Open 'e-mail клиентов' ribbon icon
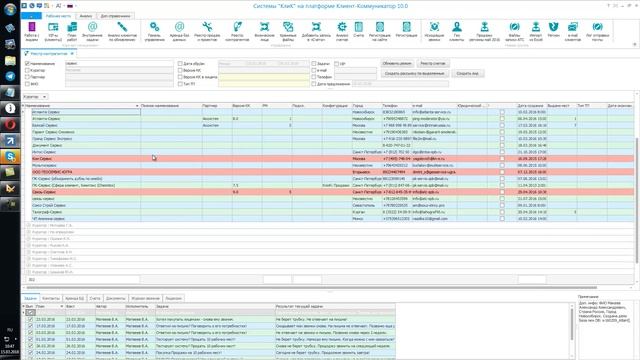This screenshot has height=360, width=640. click(573, 31)
